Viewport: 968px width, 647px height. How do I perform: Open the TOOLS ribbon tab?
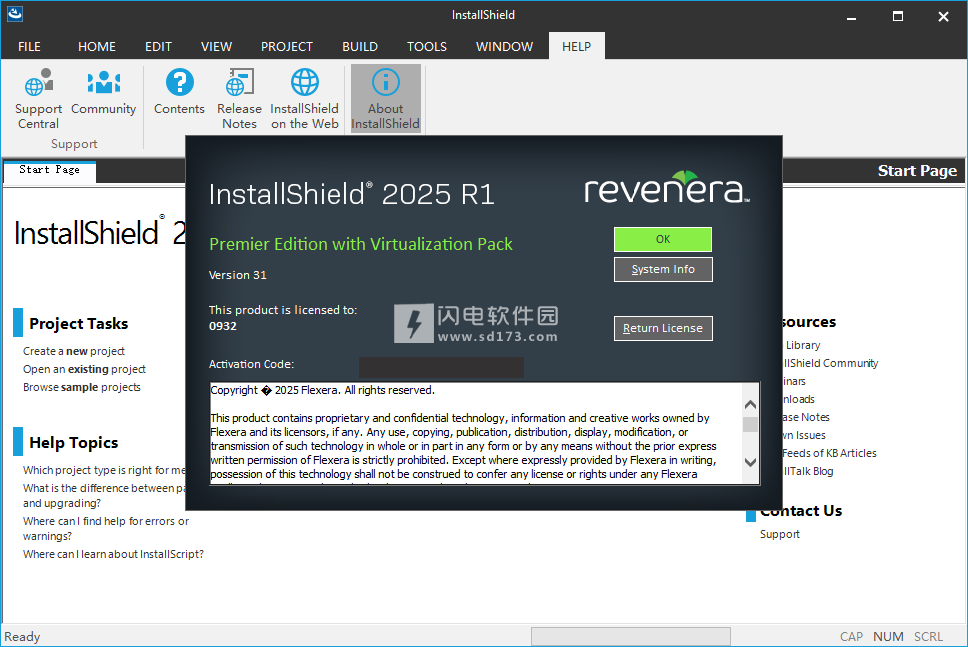click(x=427, y=46)
